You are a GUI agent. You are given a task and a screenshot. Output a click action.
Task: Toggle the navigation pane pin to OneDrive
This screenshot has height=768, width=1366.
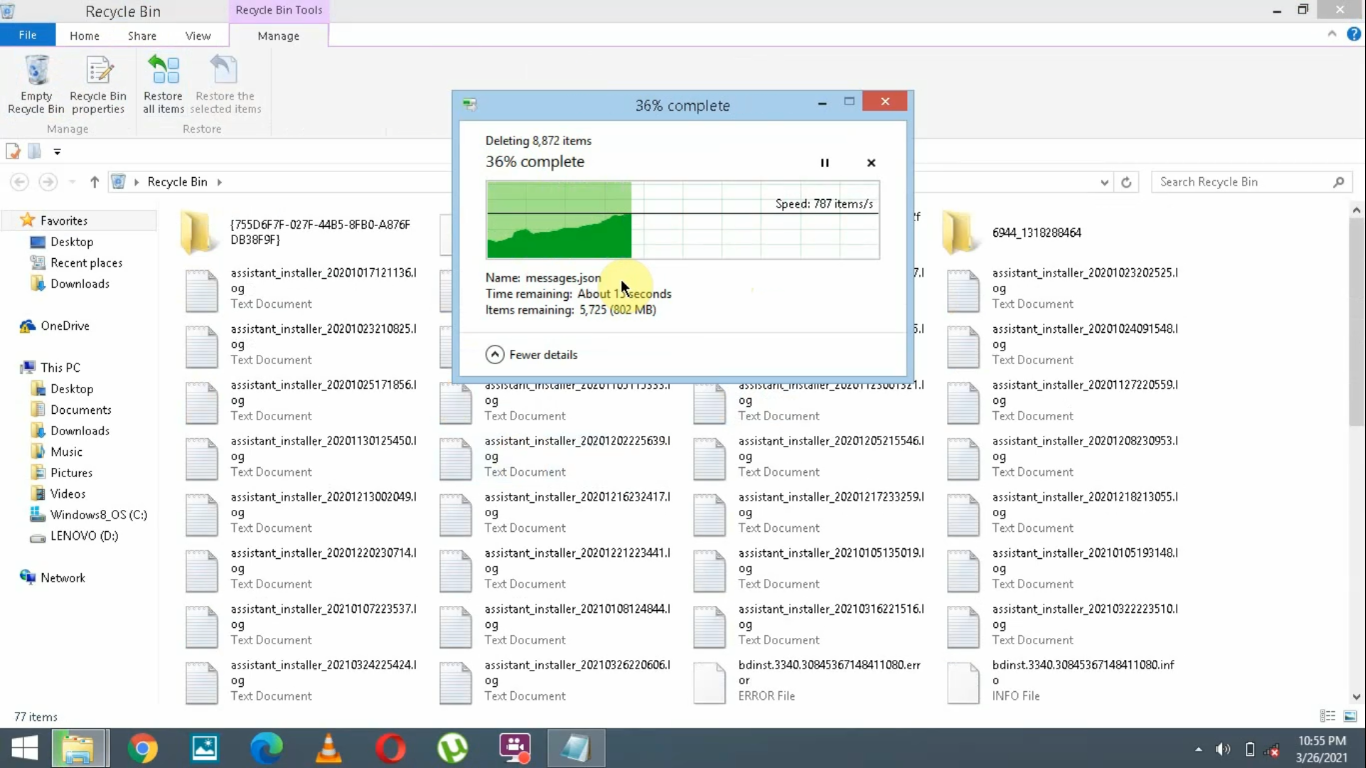pyautogui.click(x=62, y=325)
